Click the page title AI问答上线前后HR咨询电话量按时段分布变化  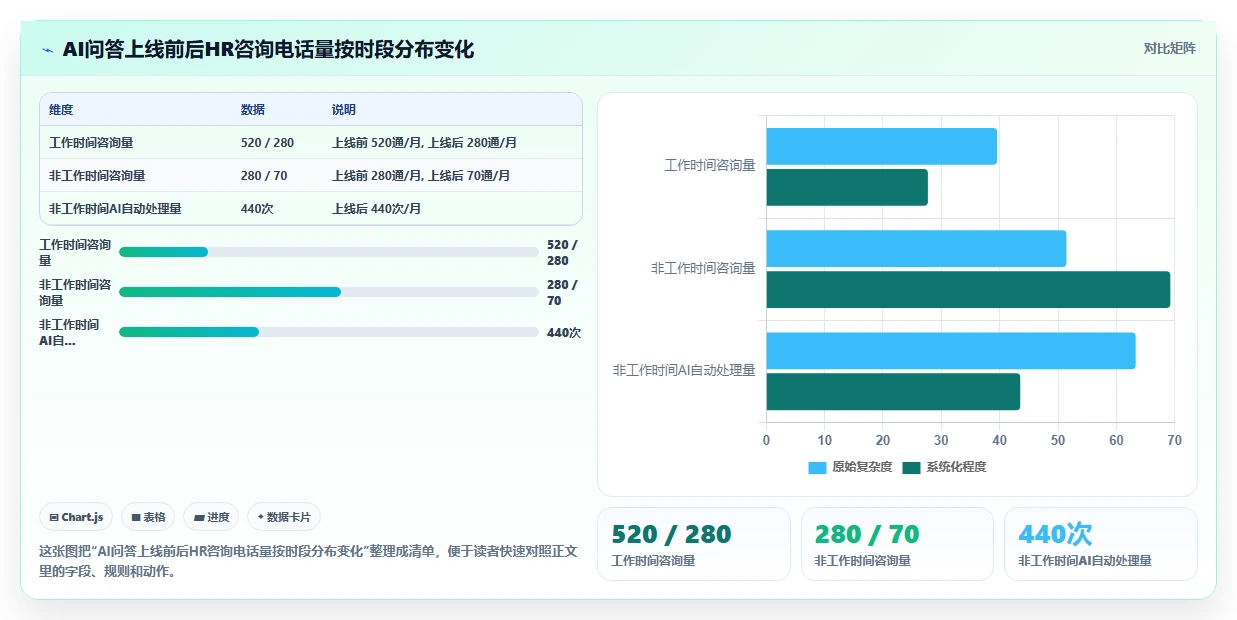(x=268, y=49)
